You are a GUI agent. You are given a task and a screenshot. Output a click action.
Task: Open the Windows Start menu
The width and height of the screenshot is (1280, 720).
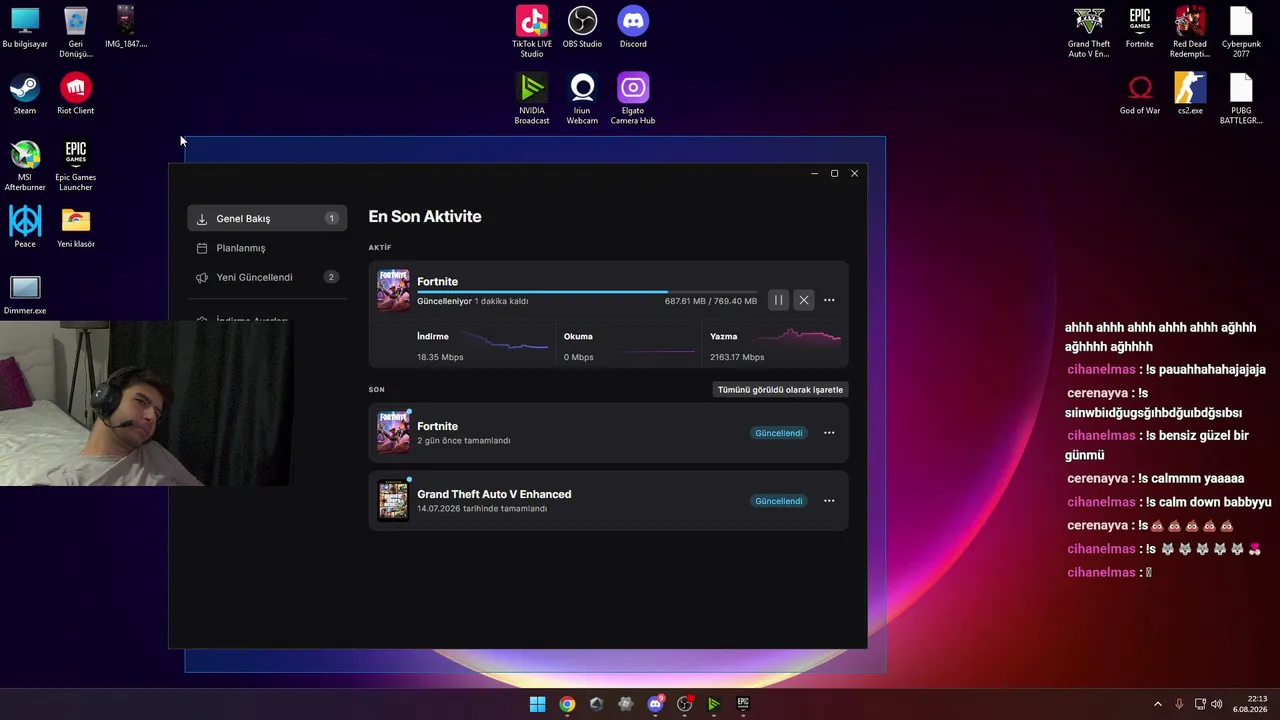coord(538,704)
